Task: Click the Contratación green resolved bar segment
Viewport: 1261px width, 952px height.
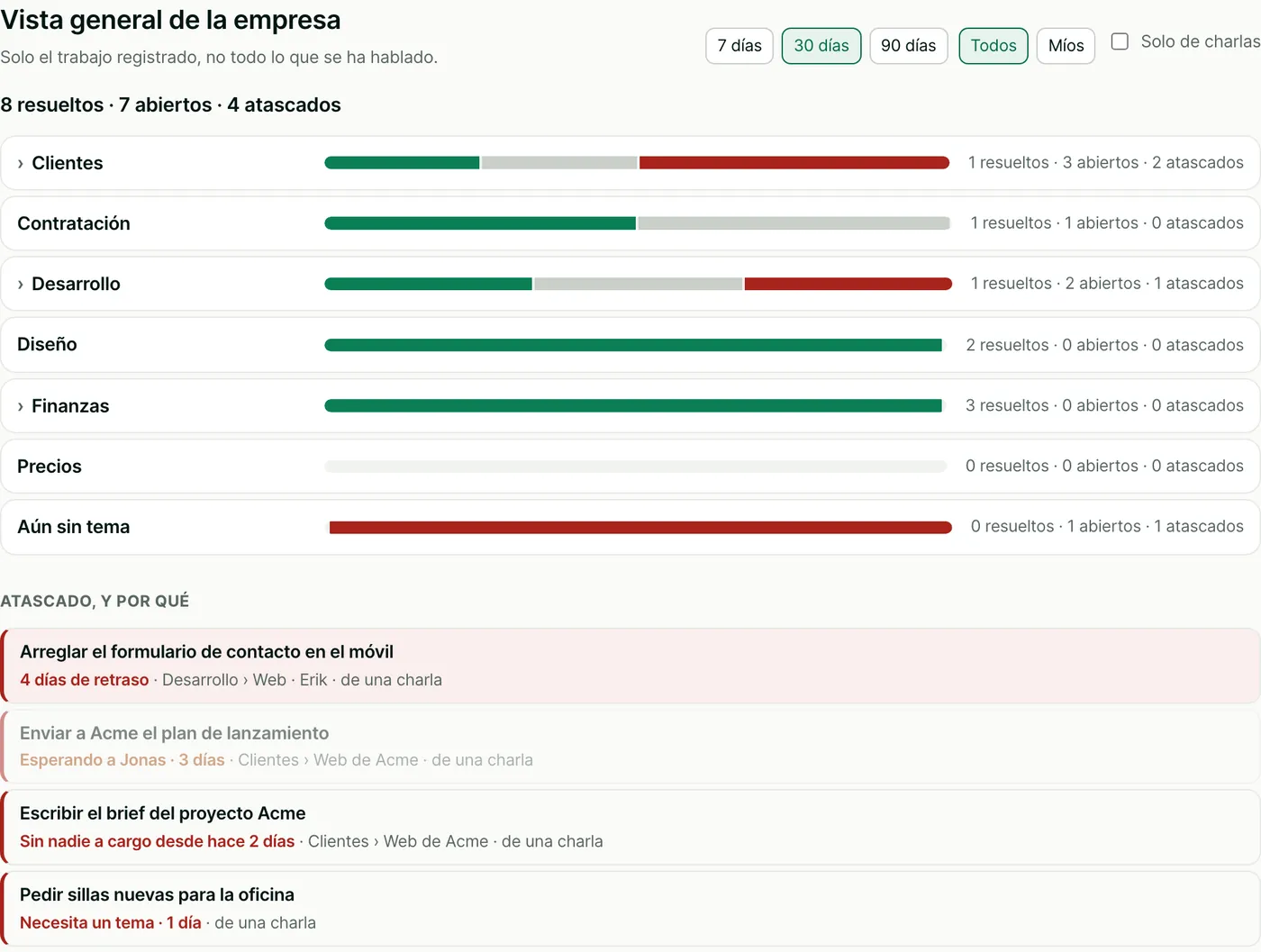Action: tap(480, 223)
